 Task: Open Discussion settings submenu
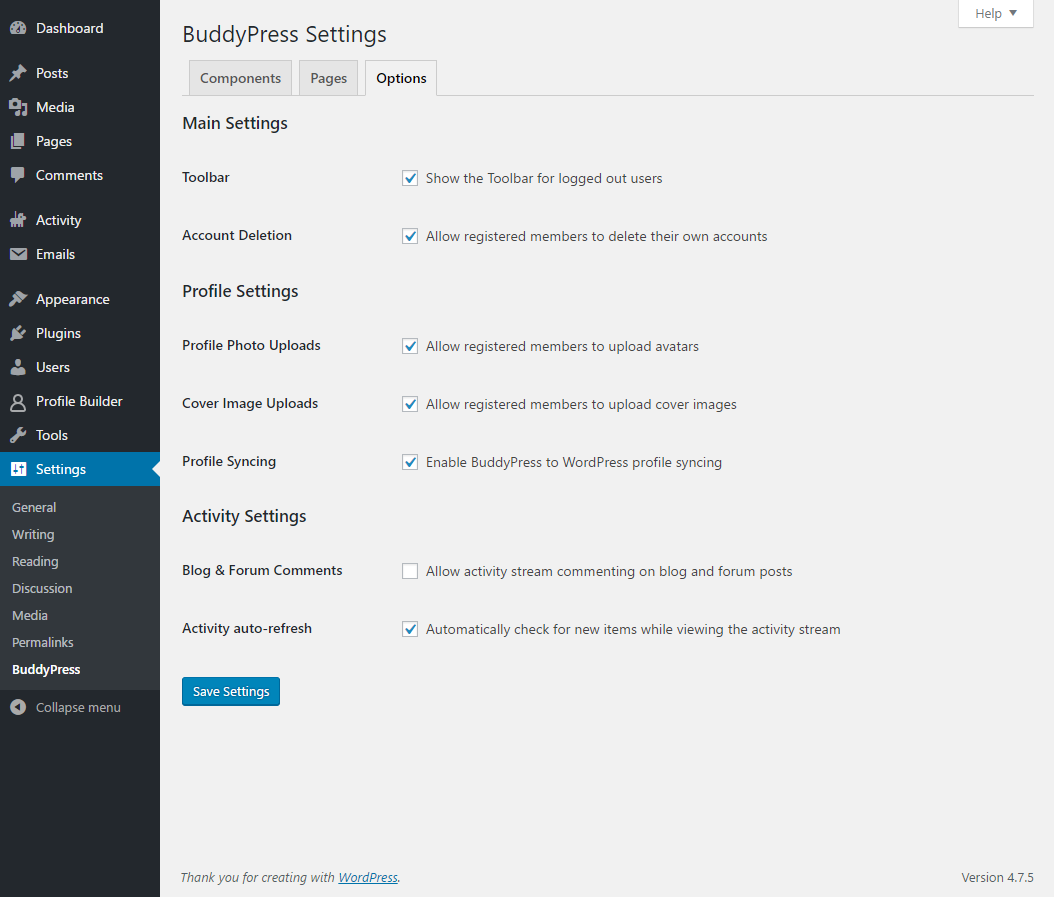coord(42,588)
